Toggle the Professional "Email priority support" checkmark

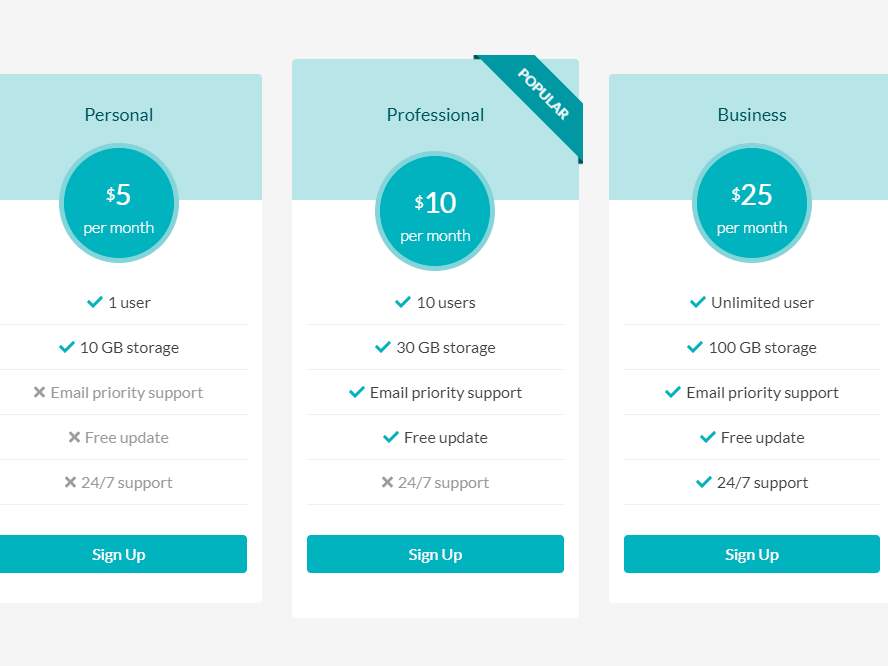pyautogui.click(x=357, y=392)
